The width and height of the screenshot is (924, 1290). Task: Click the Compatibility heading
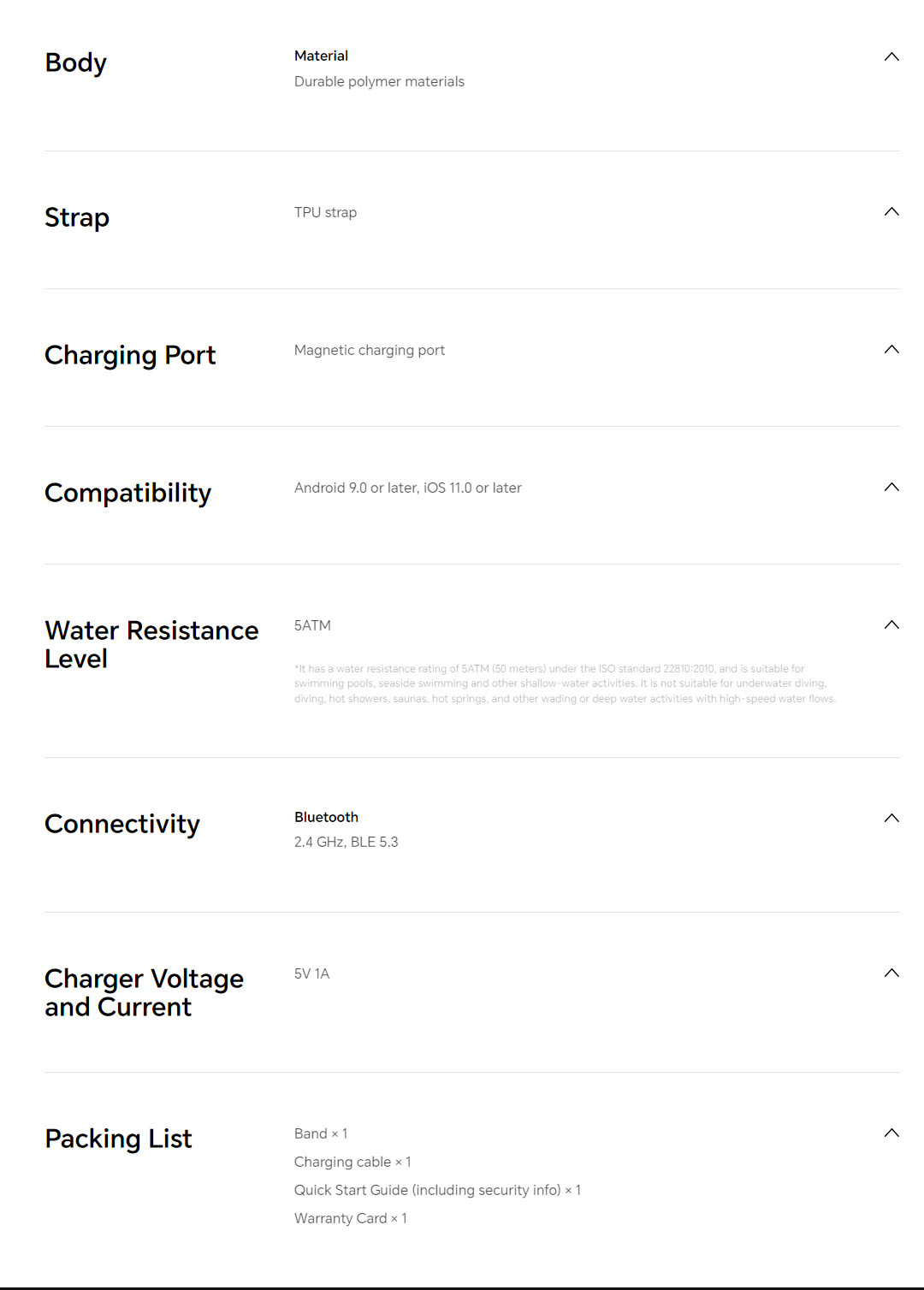[x=128, y=494]
